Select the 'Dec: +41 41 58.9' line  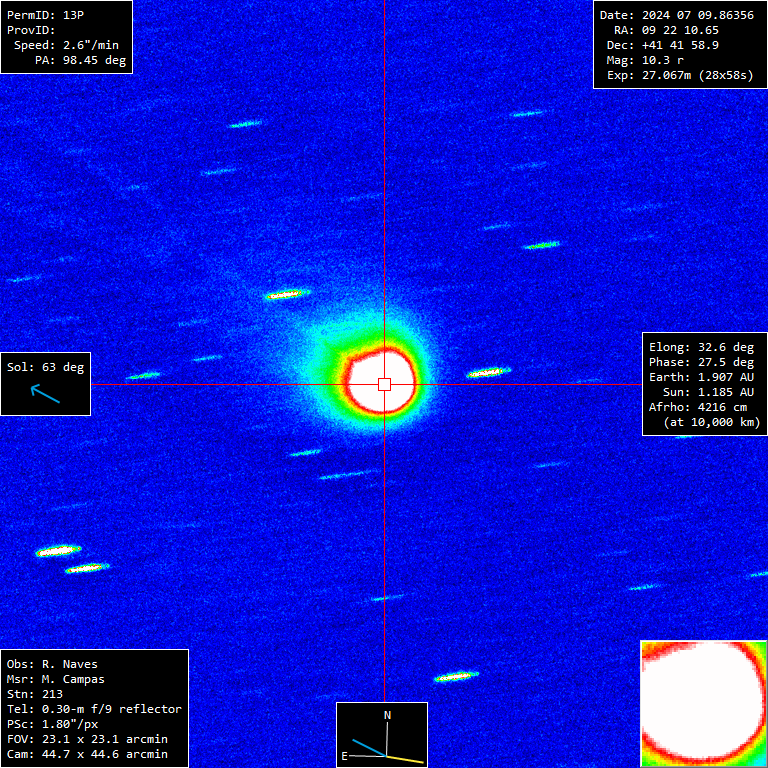tap(663, 45)
